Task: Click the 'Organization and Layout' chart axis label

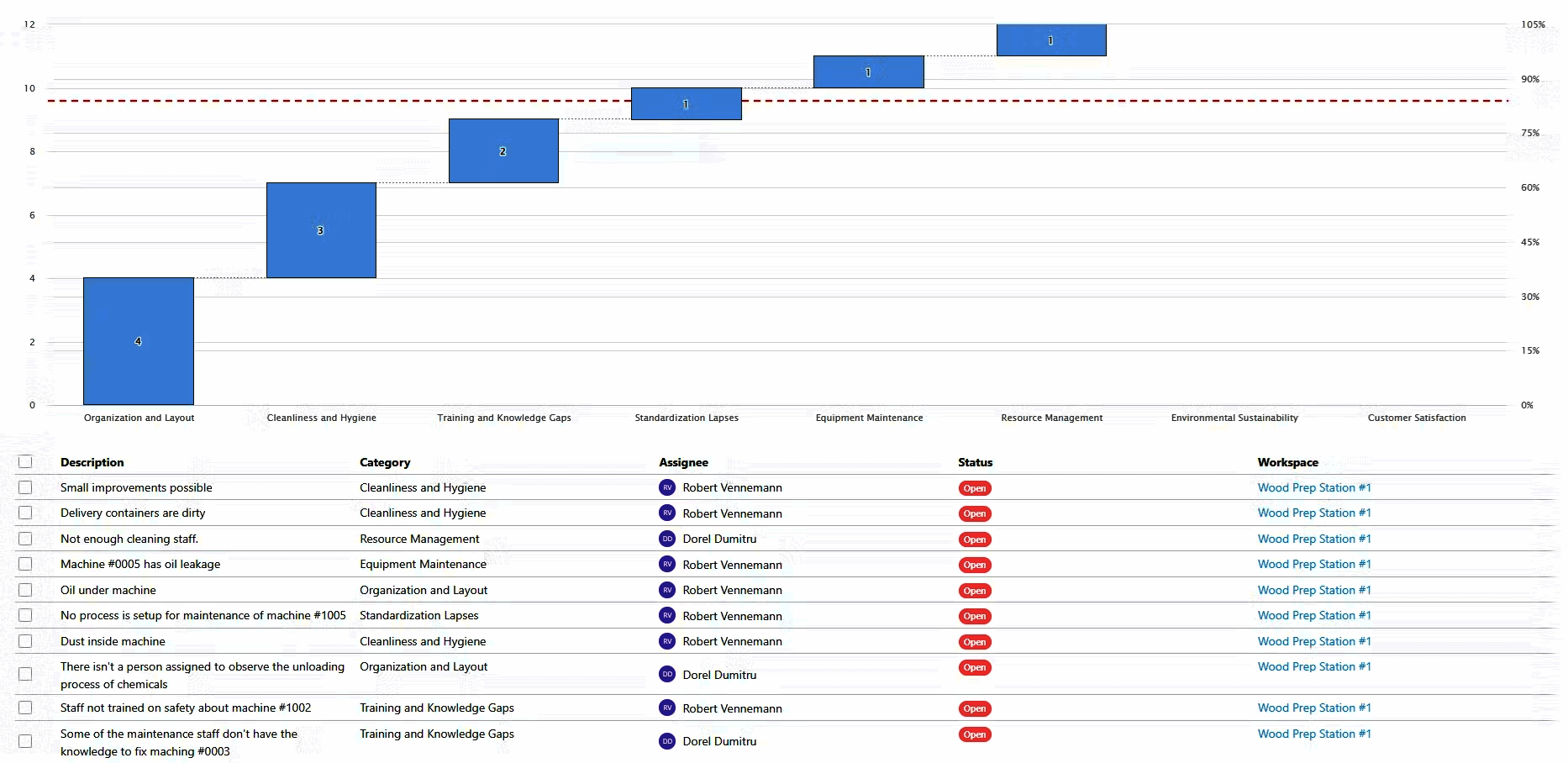Action: point(139,418)
